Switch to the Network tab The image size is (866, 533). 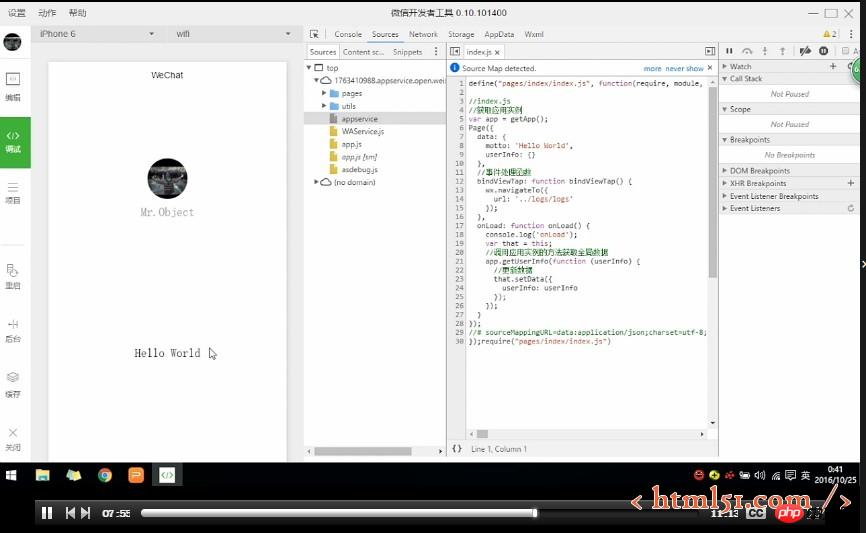coord(423,34)
